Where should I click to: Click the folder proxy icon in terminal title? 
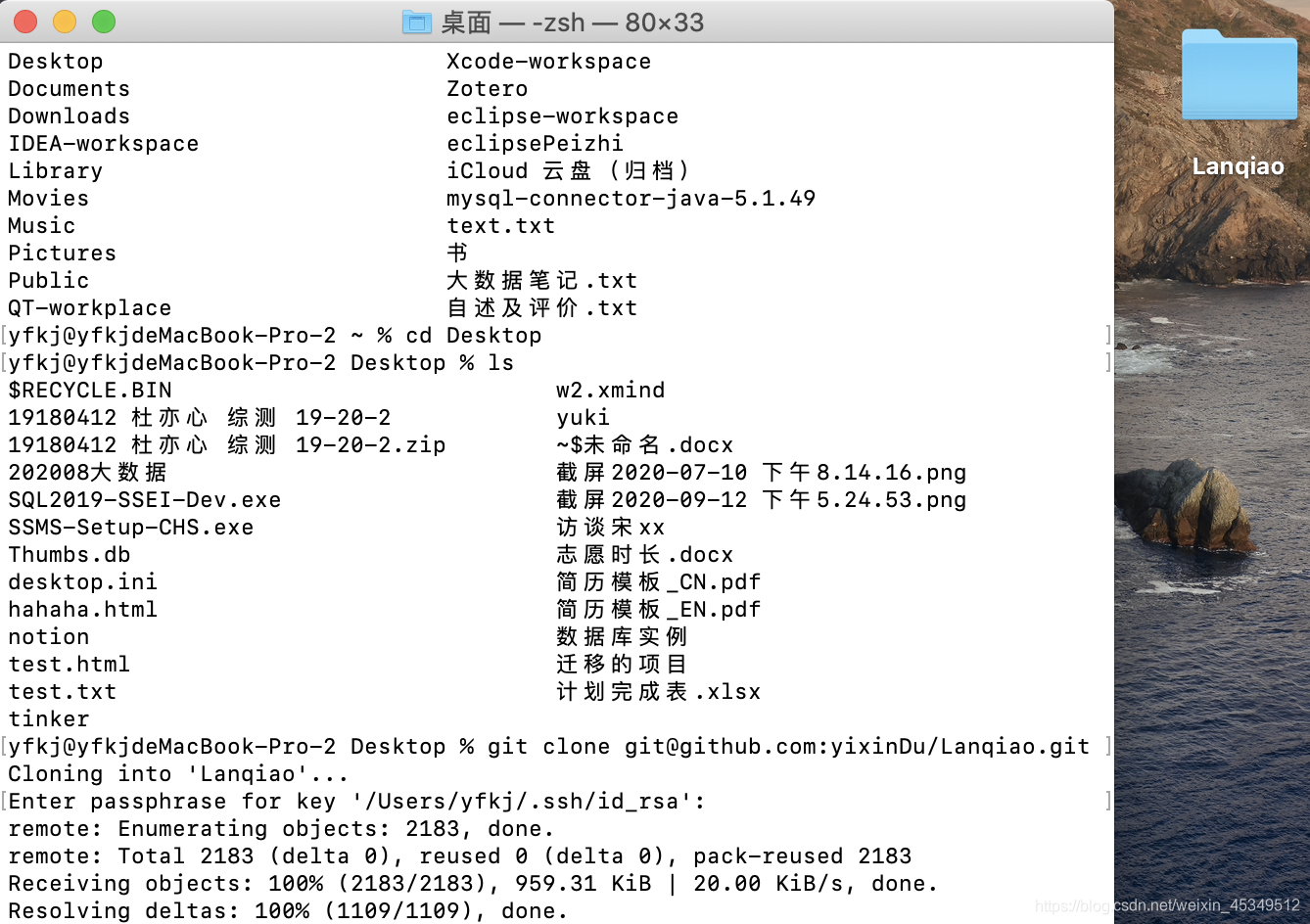tap(417, 22)
